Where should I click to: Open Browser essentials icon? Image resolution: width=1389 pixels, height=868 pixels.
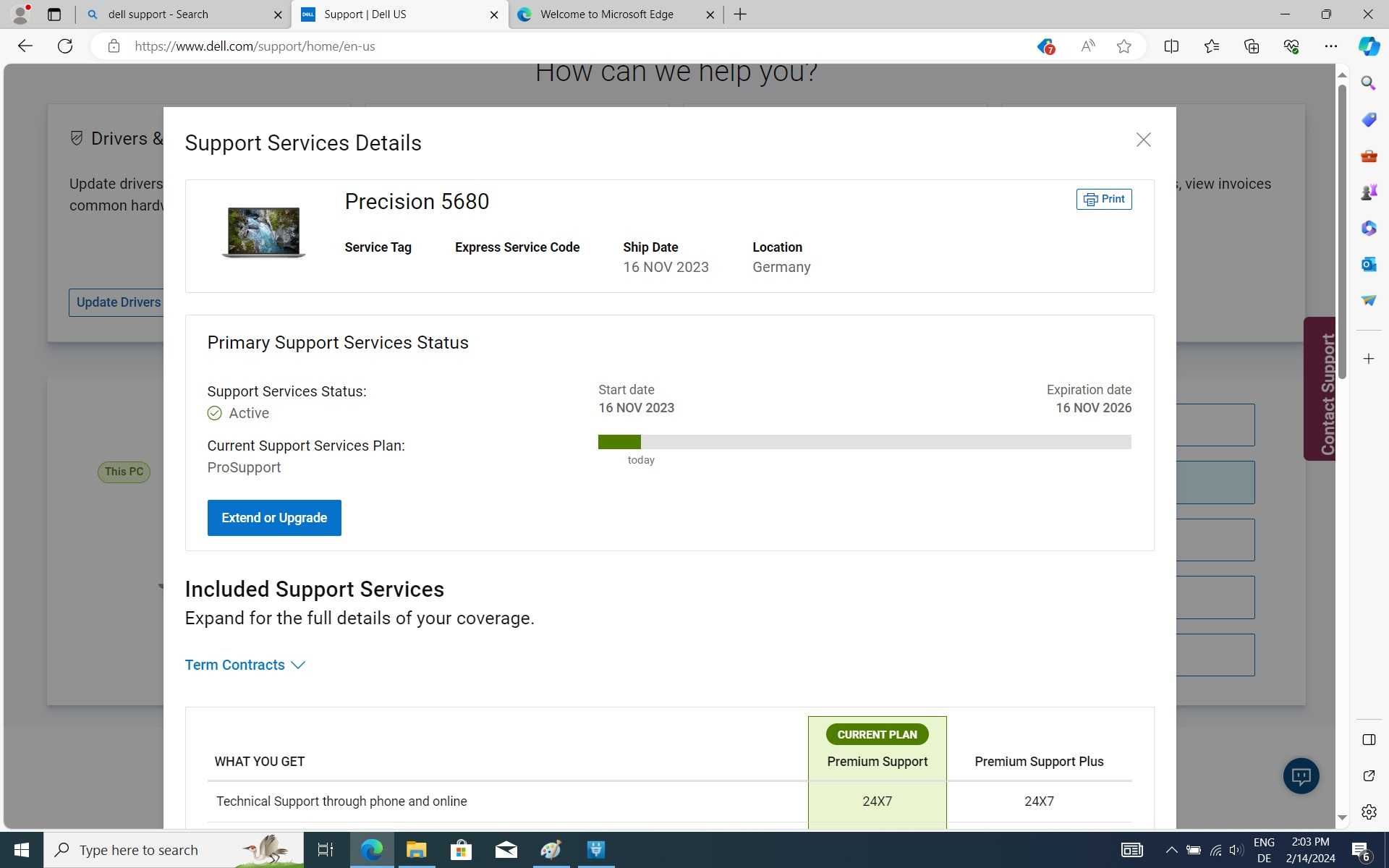coord(1291,46)
